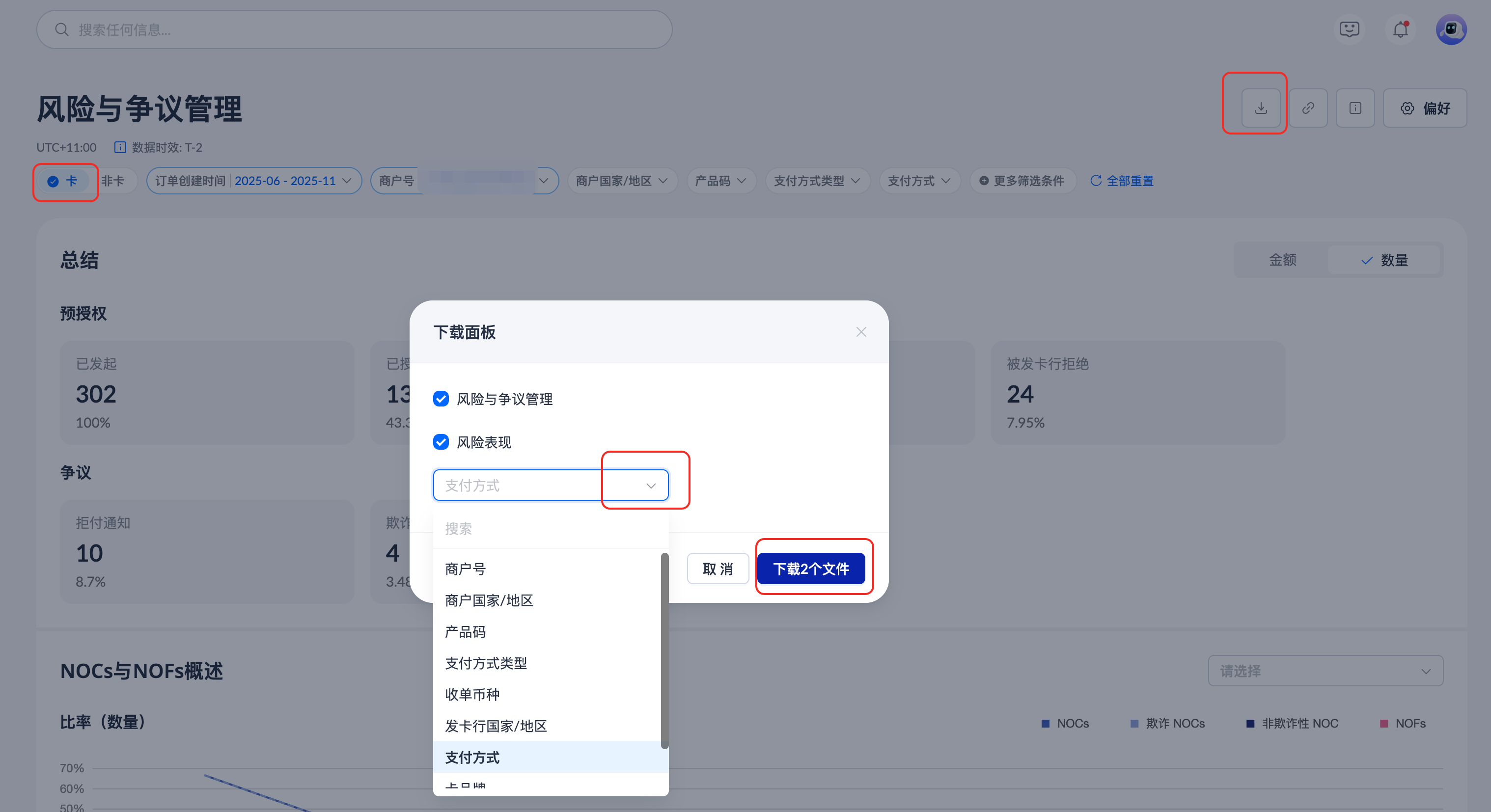Click the 全部重置 link
This screenshot has width=1491, height=812.
click(1122, 181)
